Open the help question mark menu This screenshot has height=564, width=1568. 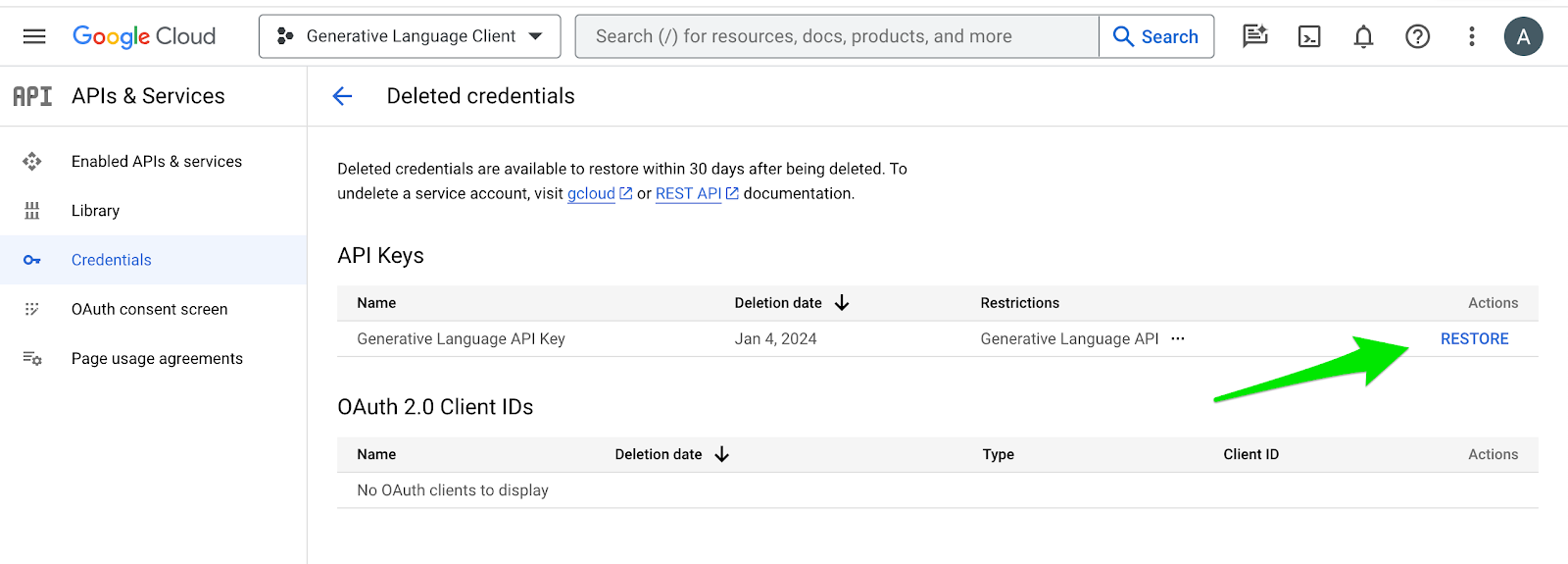(1417, 36)
